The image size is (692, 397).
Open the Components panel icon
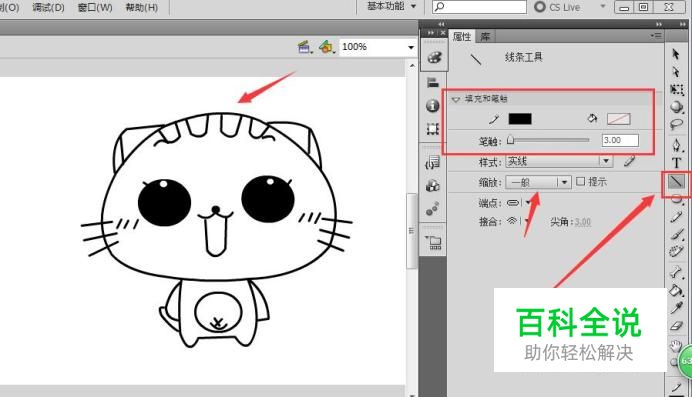(433, 186)
